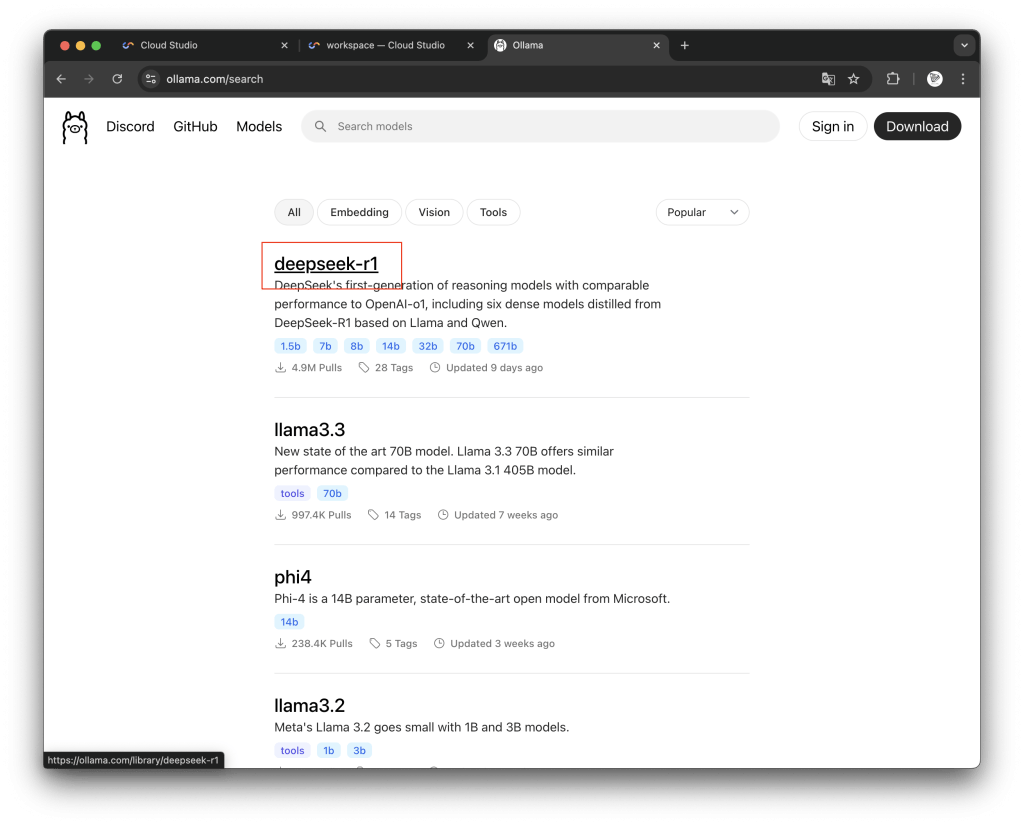Image resolution: width=1024 pixels, height=826 pixels.
Task: Focus the Search models field
Action: (540, 126)
